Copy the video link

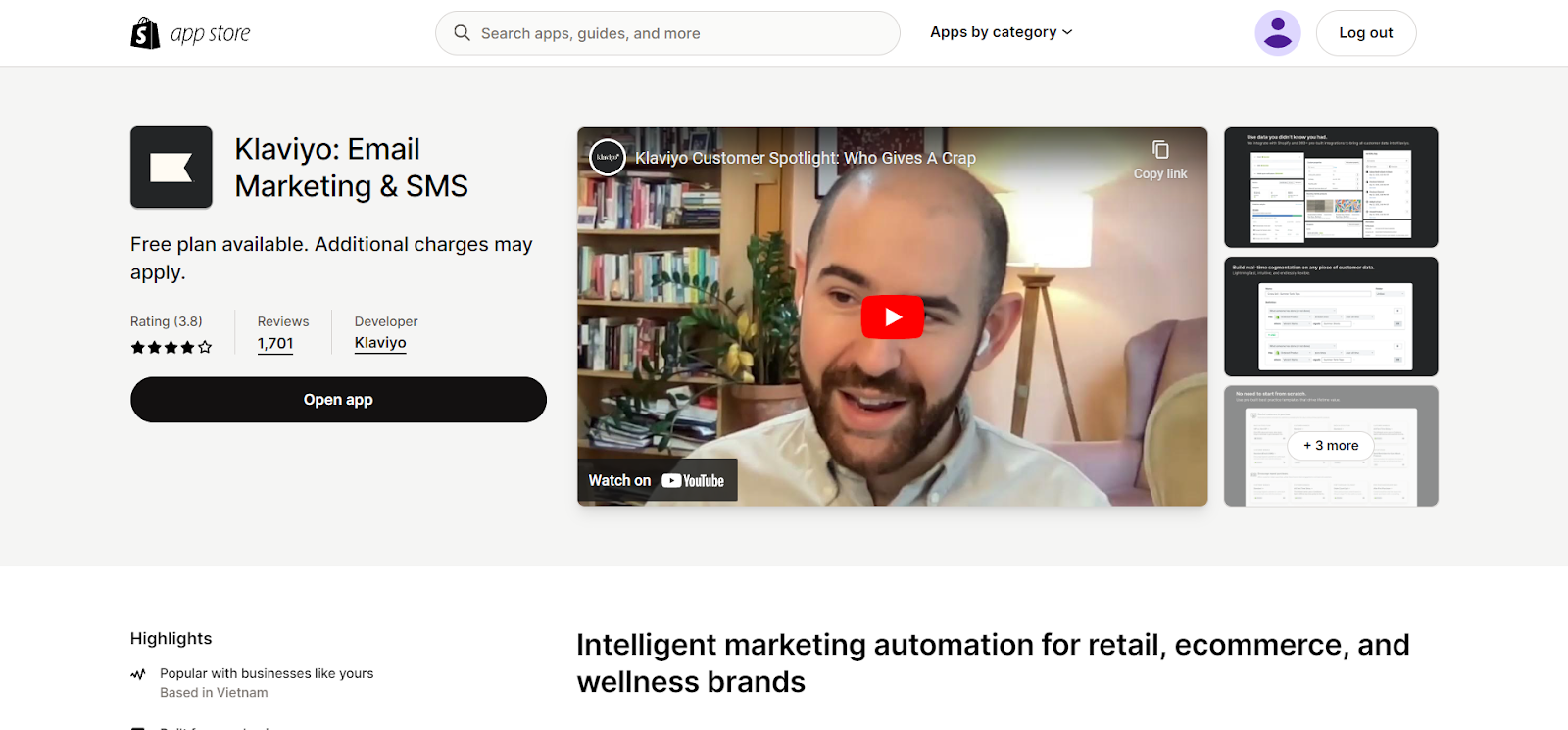tap(1160, 160)
